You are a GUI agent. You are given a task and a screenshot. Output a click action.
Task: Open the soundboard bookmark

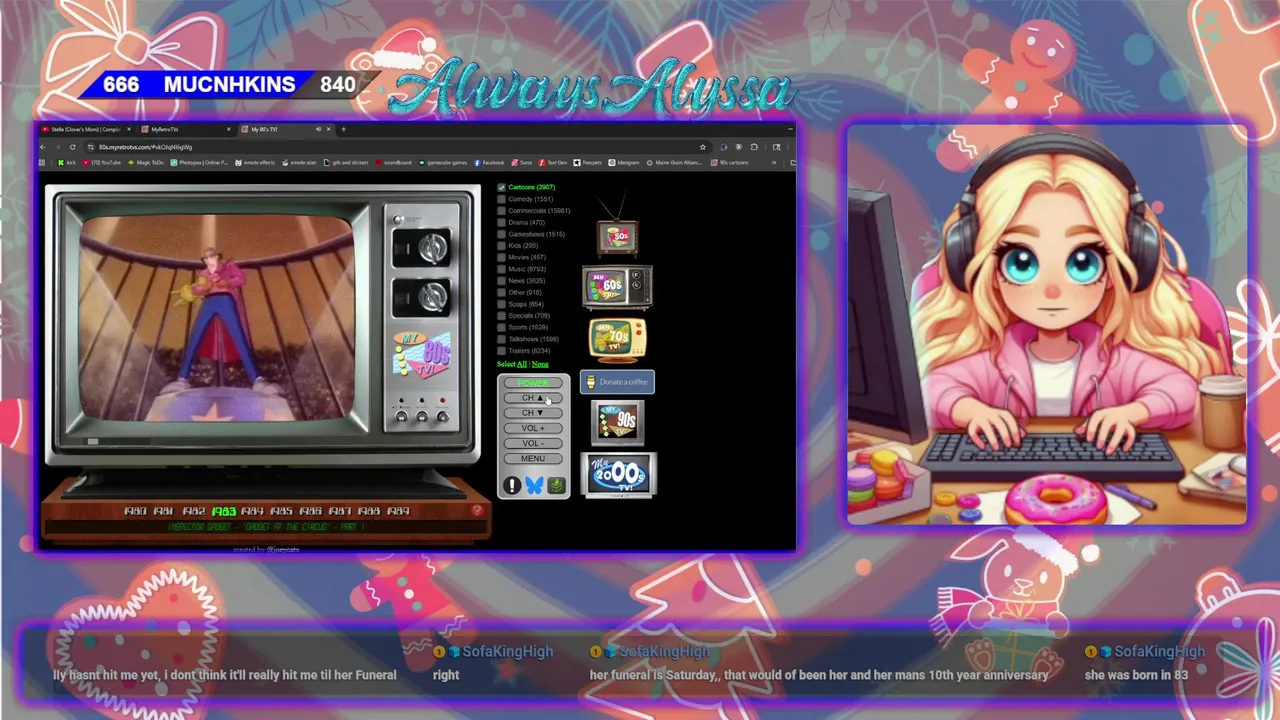coord(394,162)
